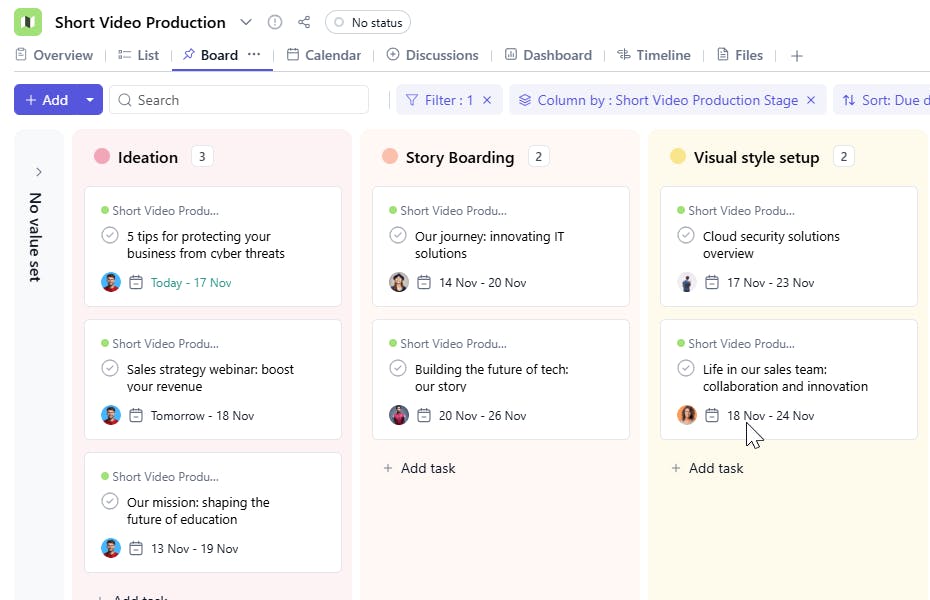
Task: Click the green project logo icon
Action: click(x=28, y=22)
